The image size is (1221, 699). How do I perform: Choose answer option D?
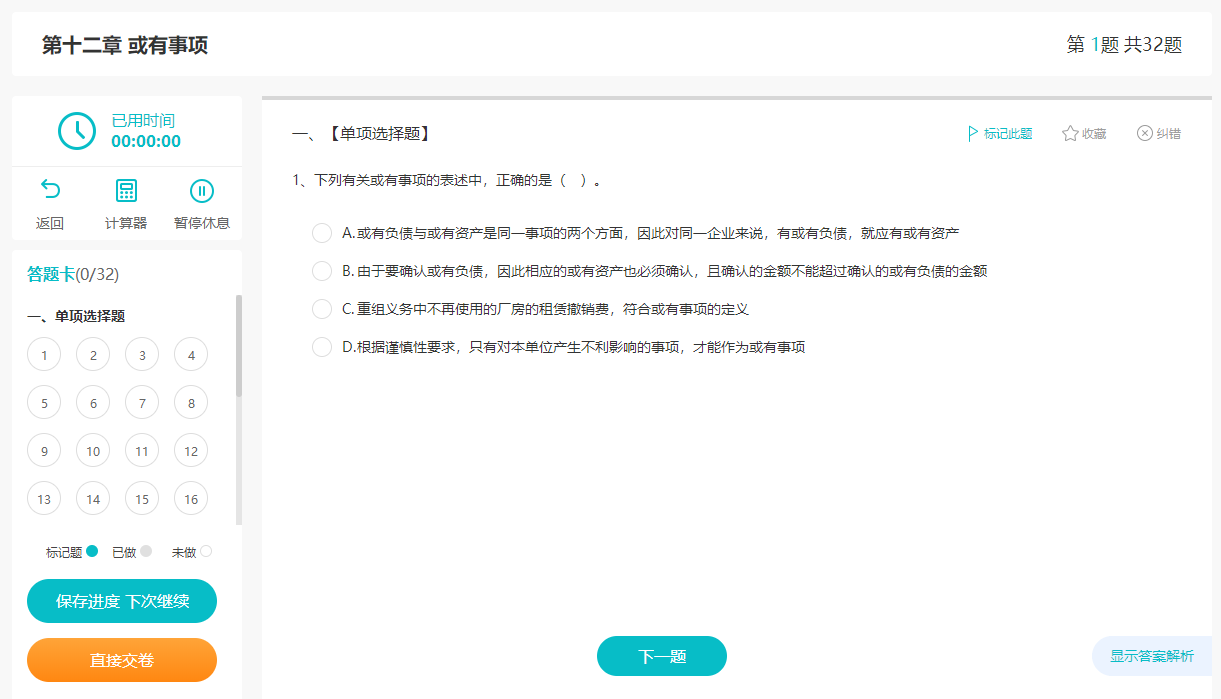point(322,346)
